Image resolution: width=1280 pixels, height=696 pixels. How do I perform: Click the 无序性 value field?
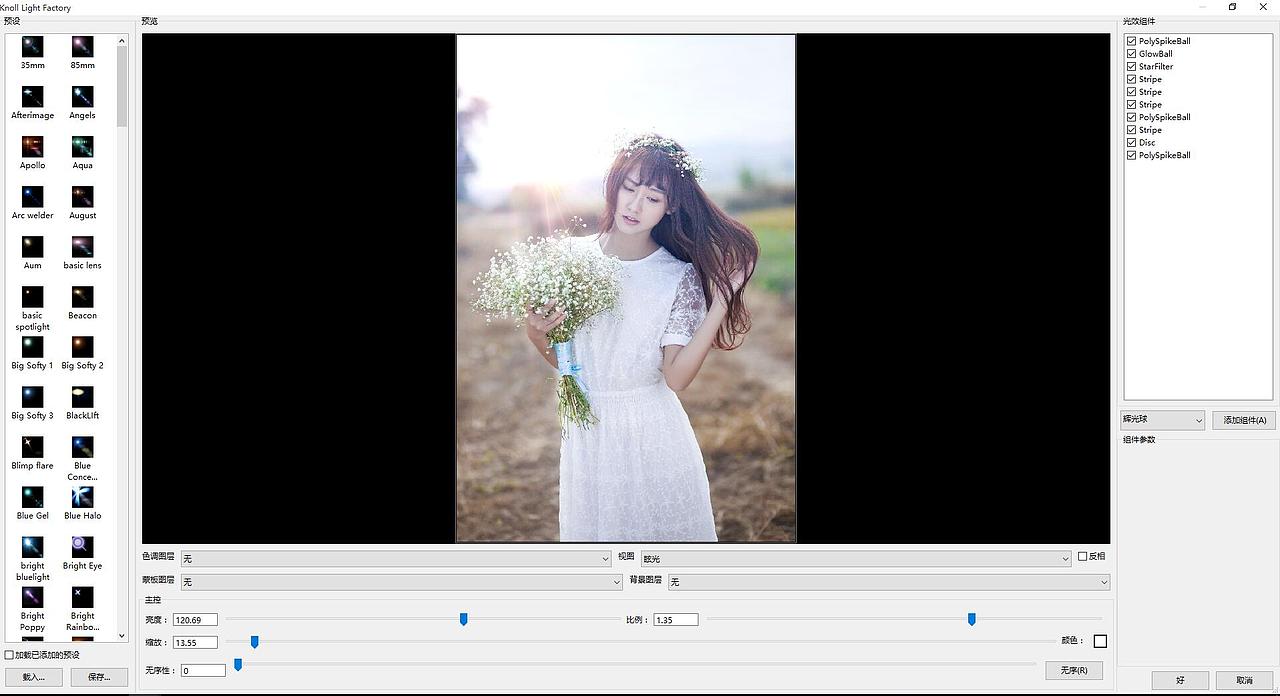point(203,671)
